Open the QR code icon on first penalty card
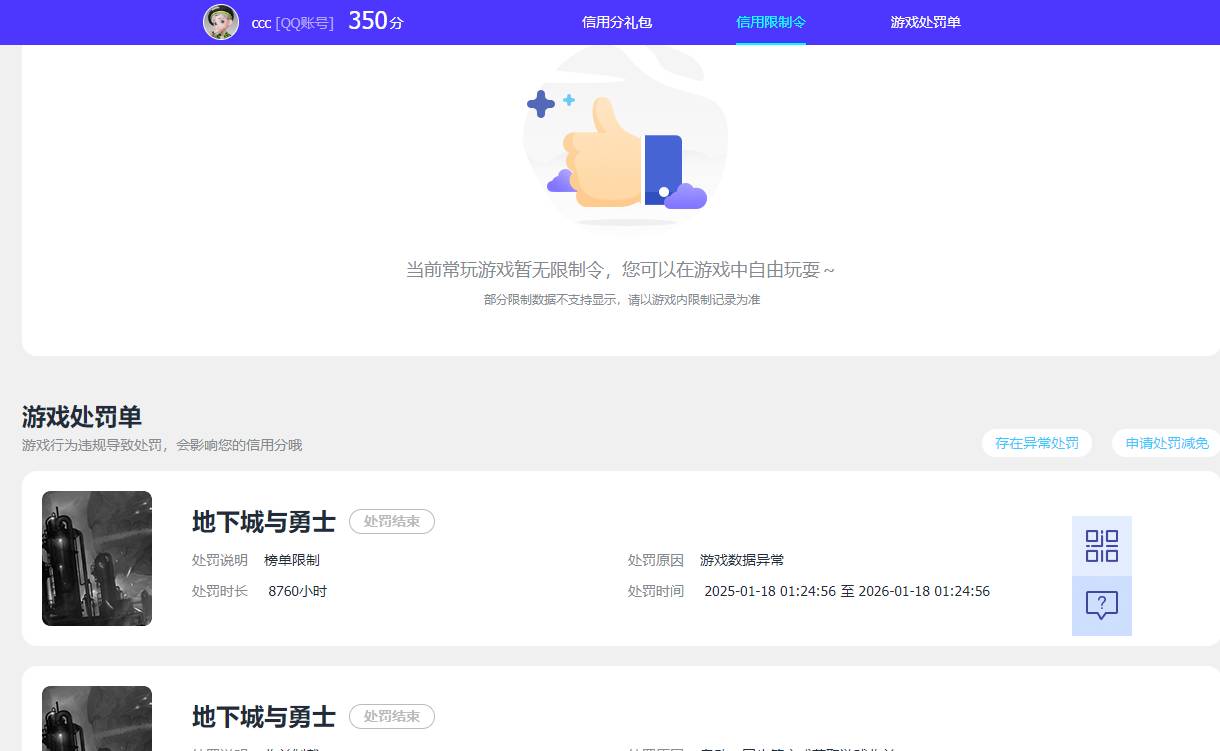1220x751 pixels. pyautogui.click(x=1101, y=546)
